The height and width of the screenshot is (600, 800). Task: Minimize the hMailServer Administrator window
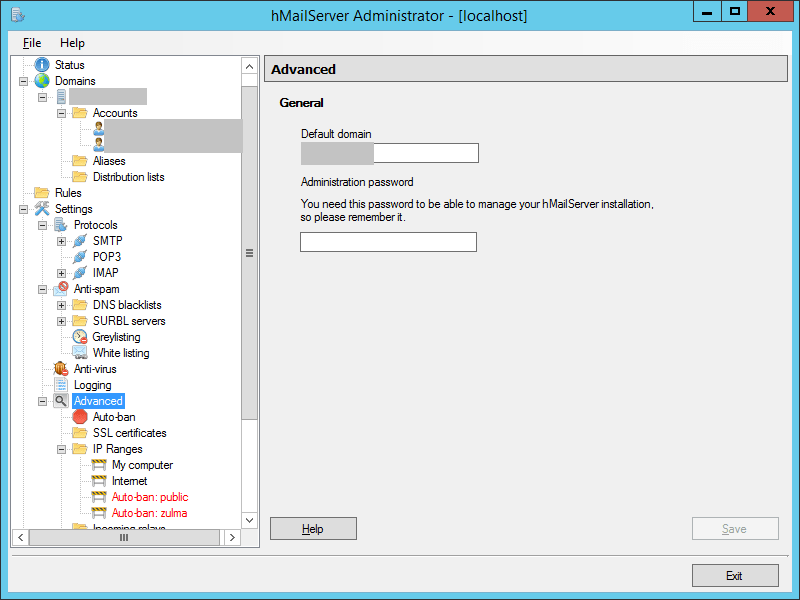(707, 11)
